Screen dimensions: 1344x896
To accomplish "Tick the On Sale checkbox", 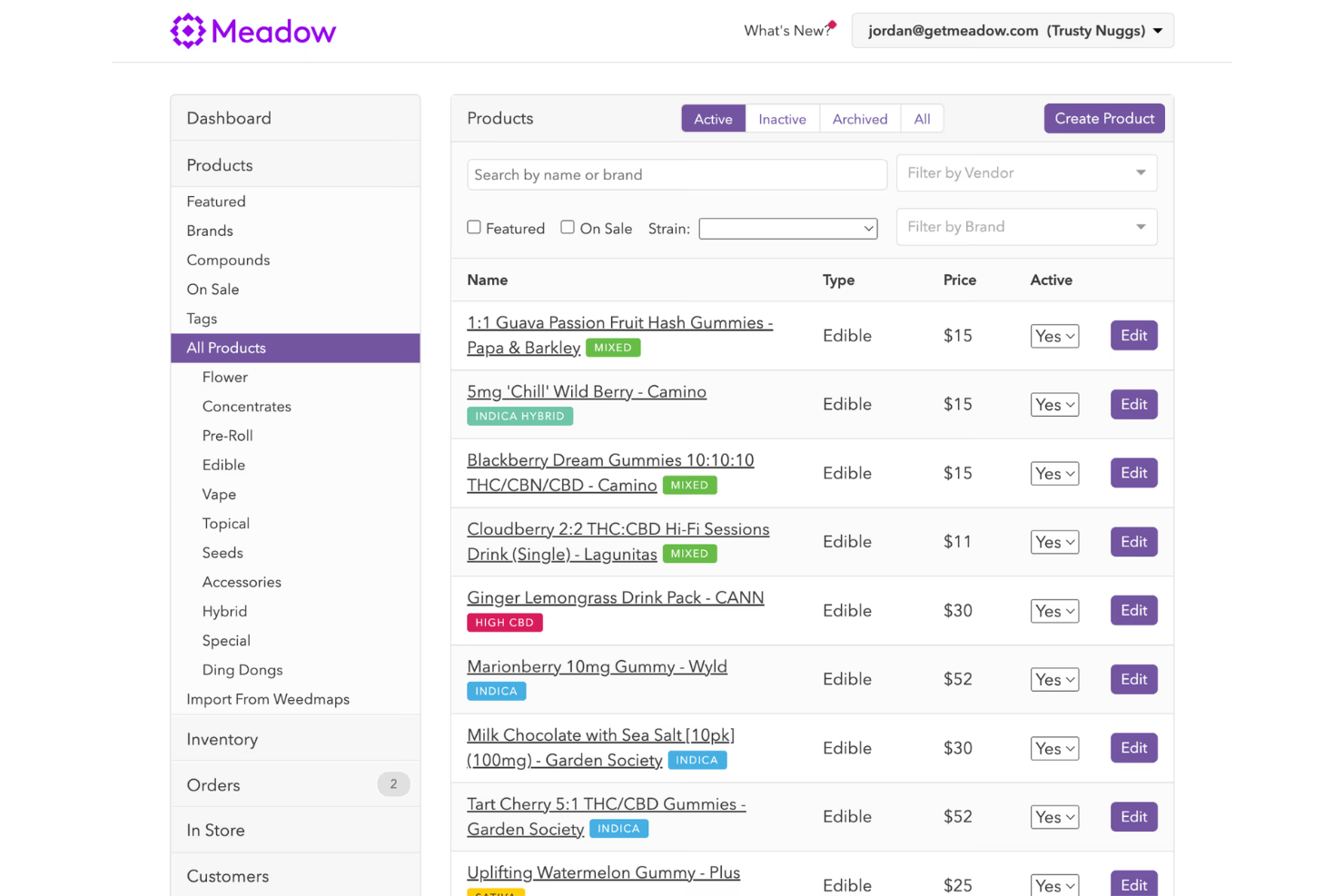I will pos(568,227).
